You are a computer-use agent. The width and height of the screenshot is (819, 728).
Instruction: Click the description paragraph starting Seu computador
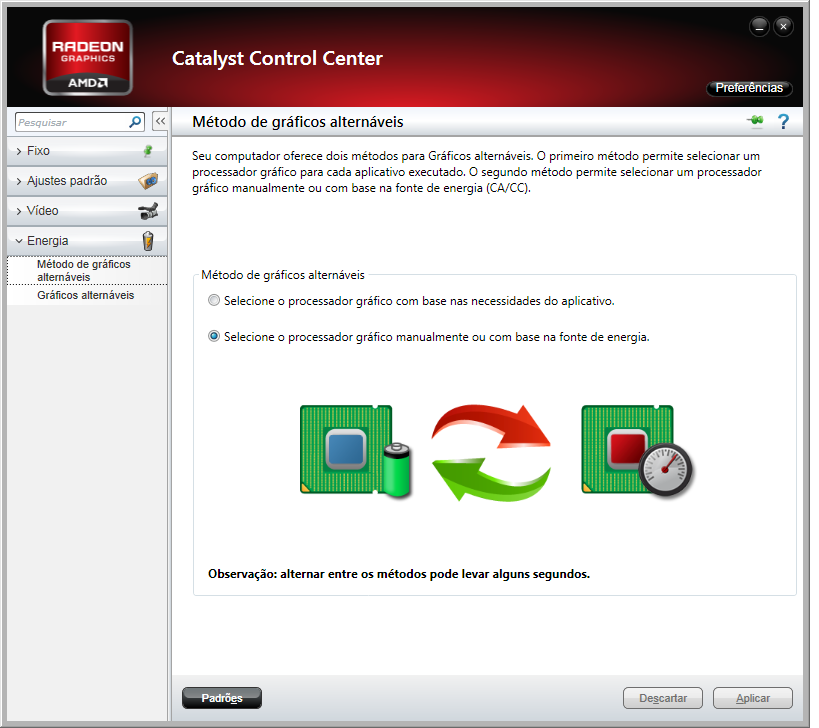pos(477,172)
